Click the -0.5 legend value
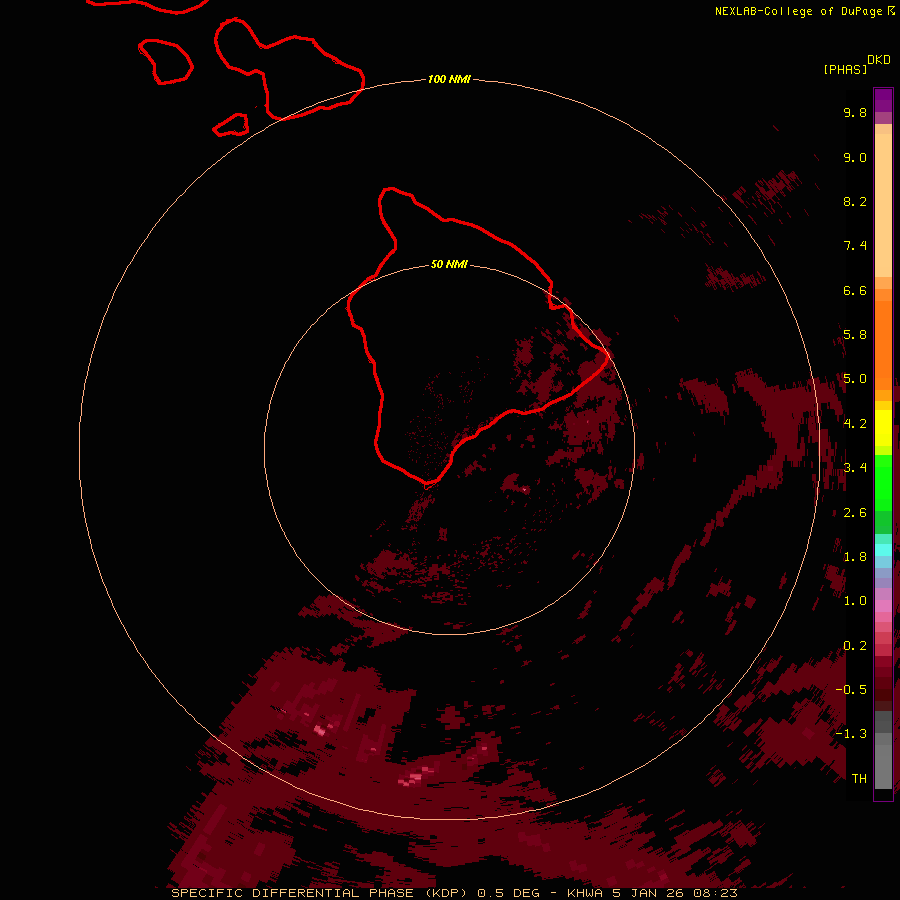Viewport: 900px width, 900px height. [x=851, y=689]
